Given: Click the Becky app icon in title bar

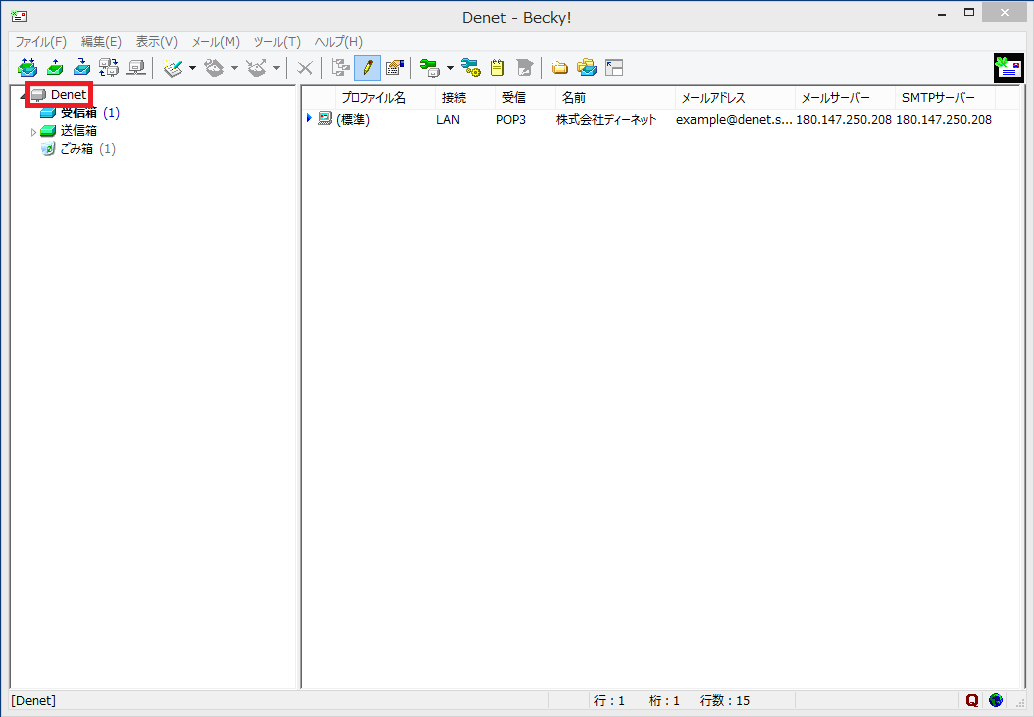Looking at the screenshot, I should (x=19, y=16).
